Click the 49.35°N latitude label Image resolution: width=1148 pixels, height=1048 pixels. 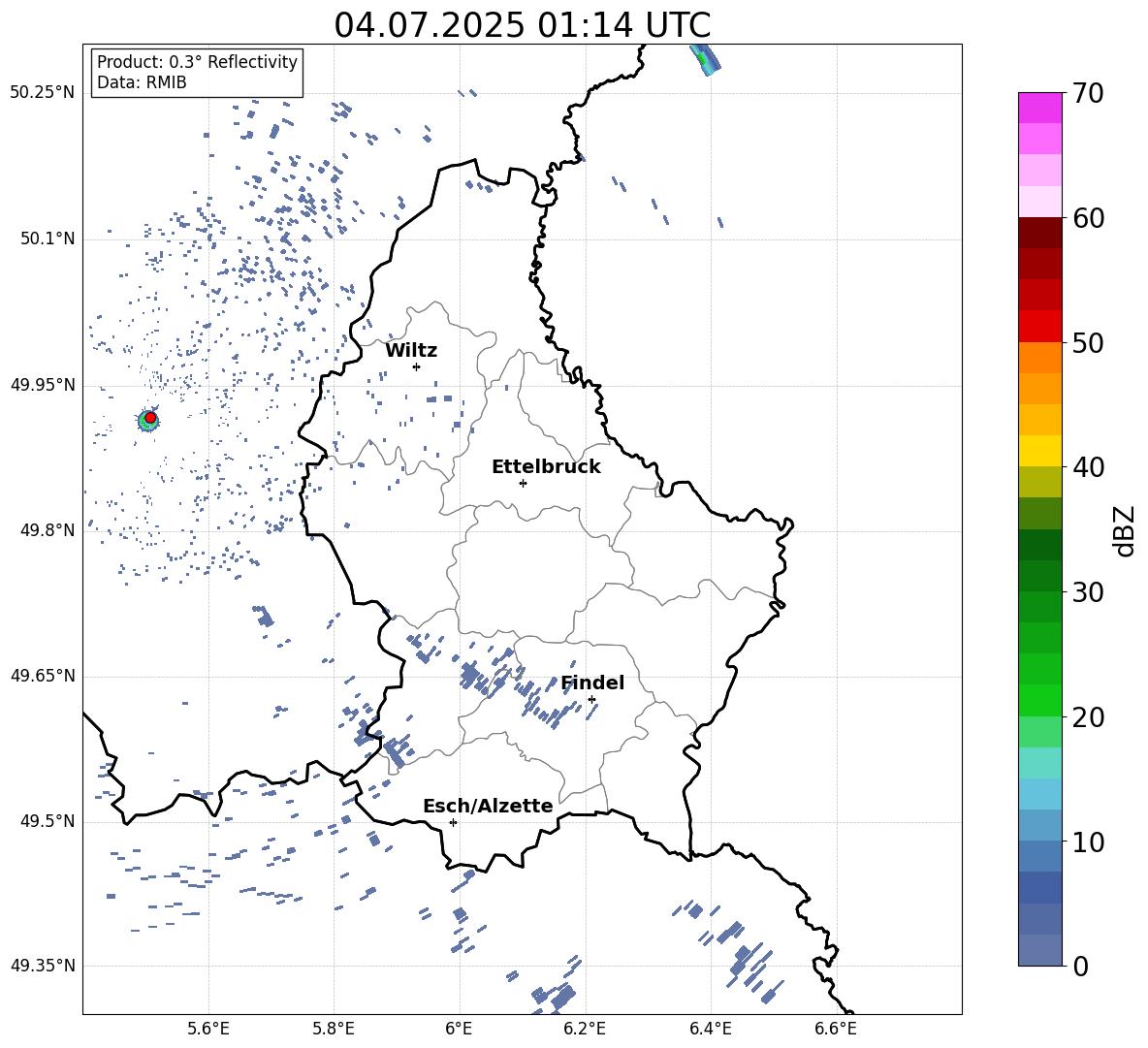tap(43, 966)
